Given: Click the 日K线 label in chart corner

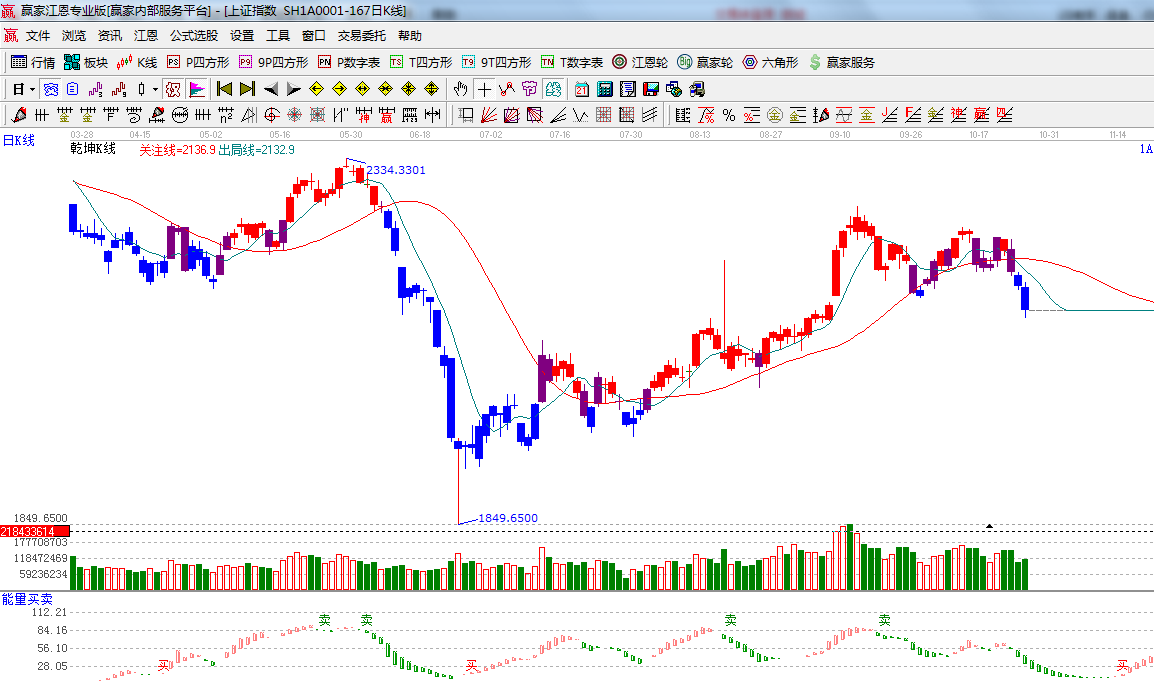Looking at the screenshot, I should click(18, 141).
